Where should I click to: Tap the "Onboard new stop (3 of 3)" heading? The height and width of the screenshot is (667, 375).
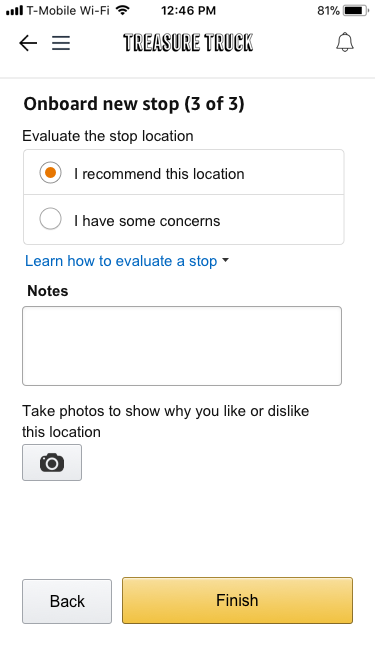(134, 104)
